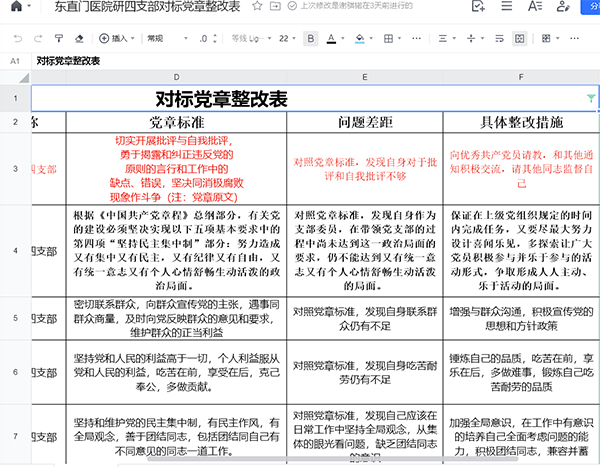Click the redo arrow in toolbar

[x=37, y=39]
